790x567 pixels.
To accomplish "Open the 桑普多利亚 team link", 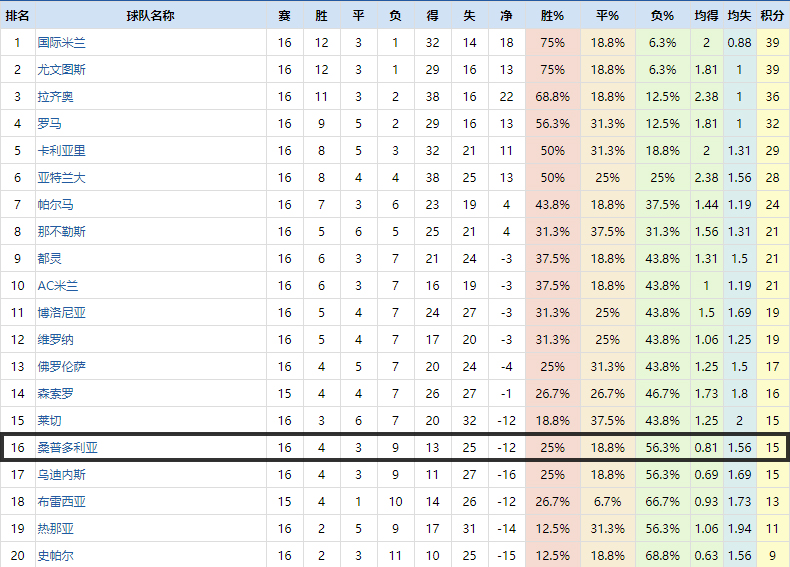I will pyautogui.click(x=67, y=447).
